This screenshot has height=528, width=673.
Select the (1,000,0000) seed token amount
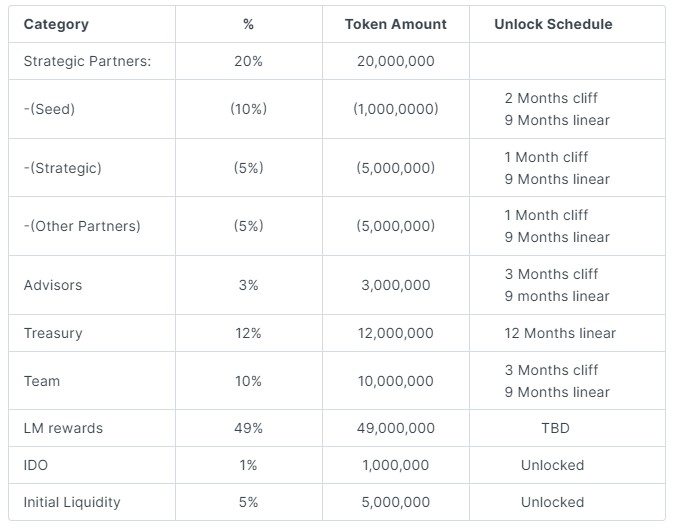(x=395, y=109)
